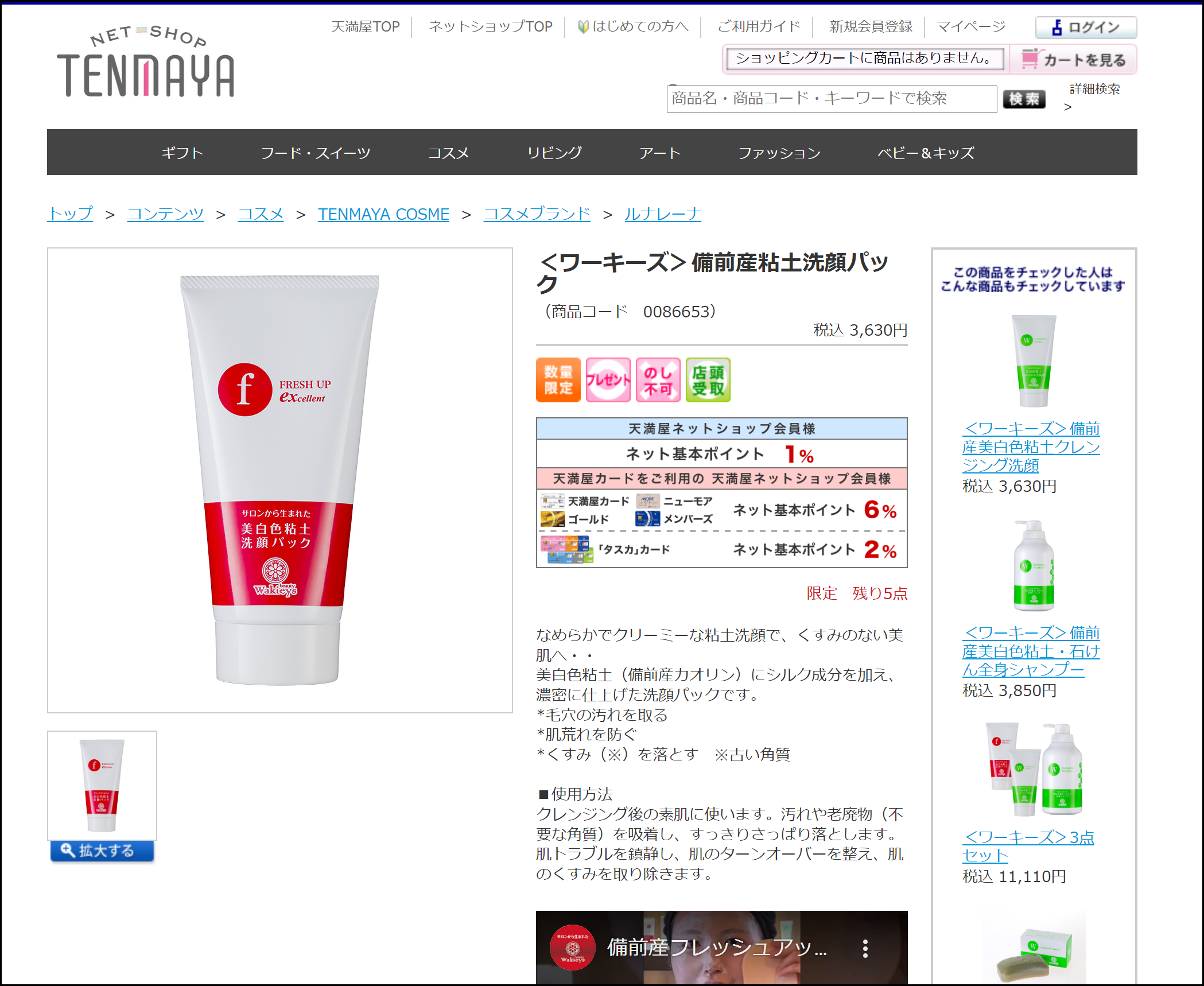Screen dimensions: 1204x986
Task: Click the 3点セット product thumbnail
Action: pos(1034,769)
